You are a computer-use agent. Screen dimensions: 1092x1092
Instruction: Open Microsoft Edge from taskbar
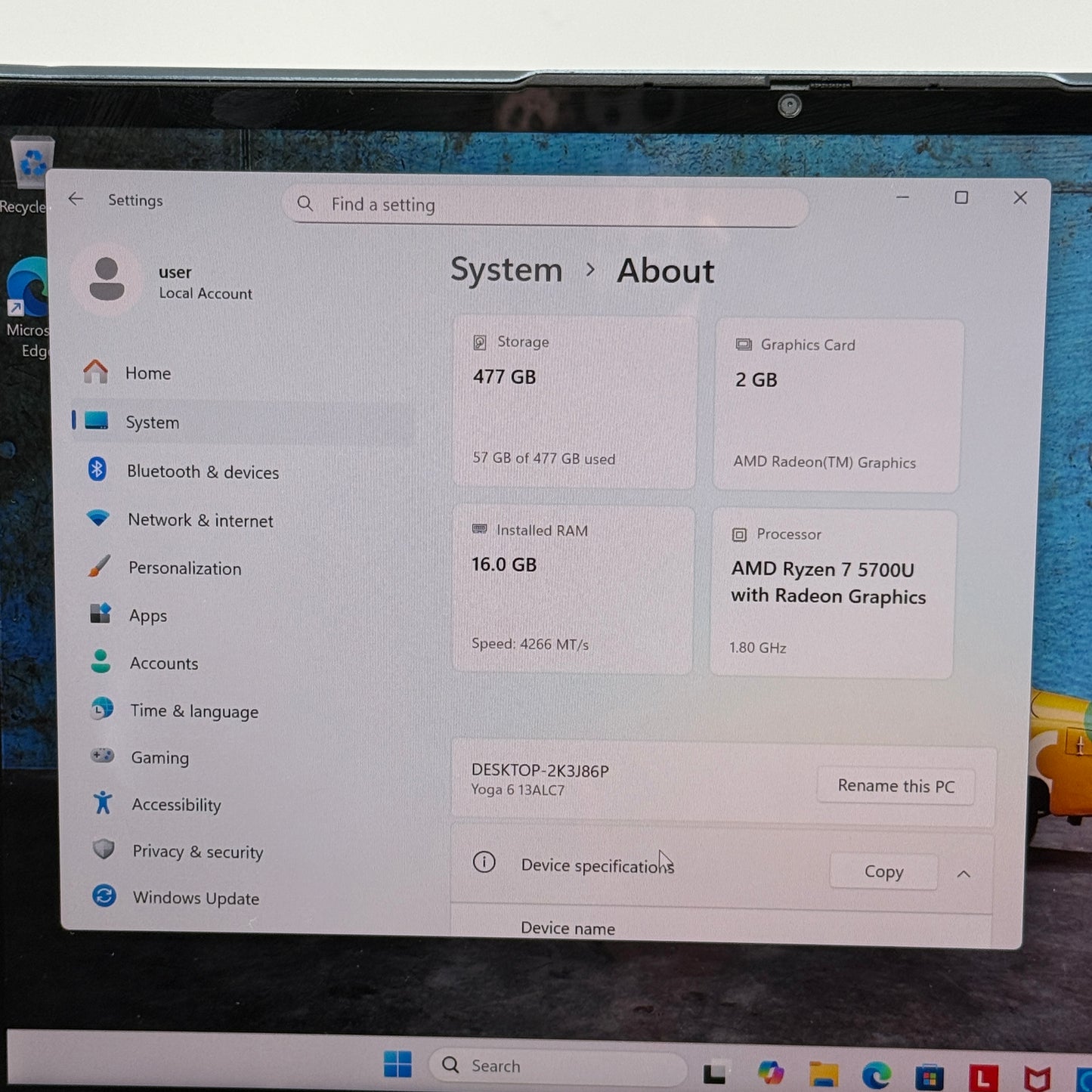(x=877, y=1075)
